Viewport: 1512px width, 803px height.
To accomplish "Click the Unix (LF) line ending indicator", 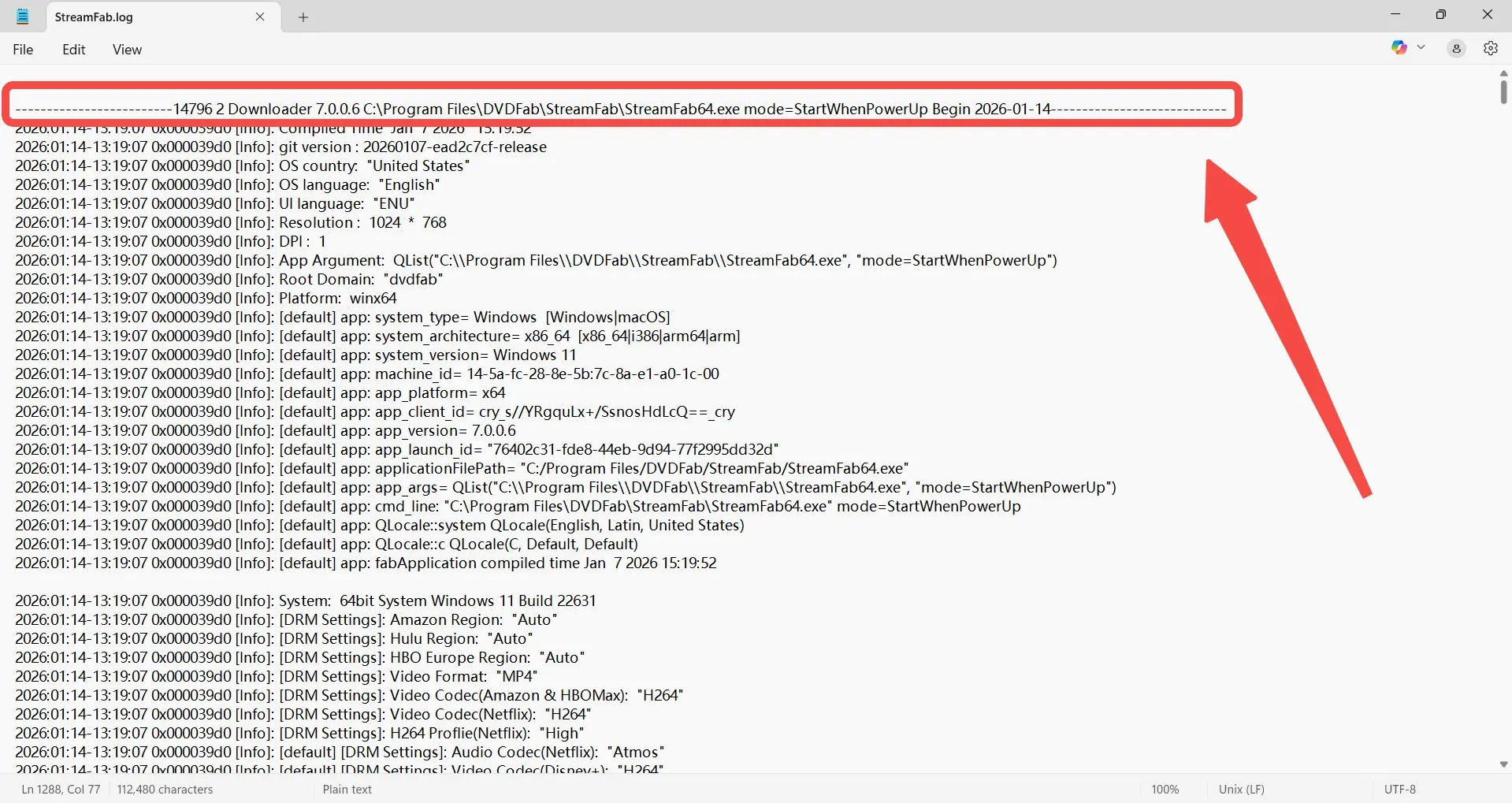I will pos(1241,790).
